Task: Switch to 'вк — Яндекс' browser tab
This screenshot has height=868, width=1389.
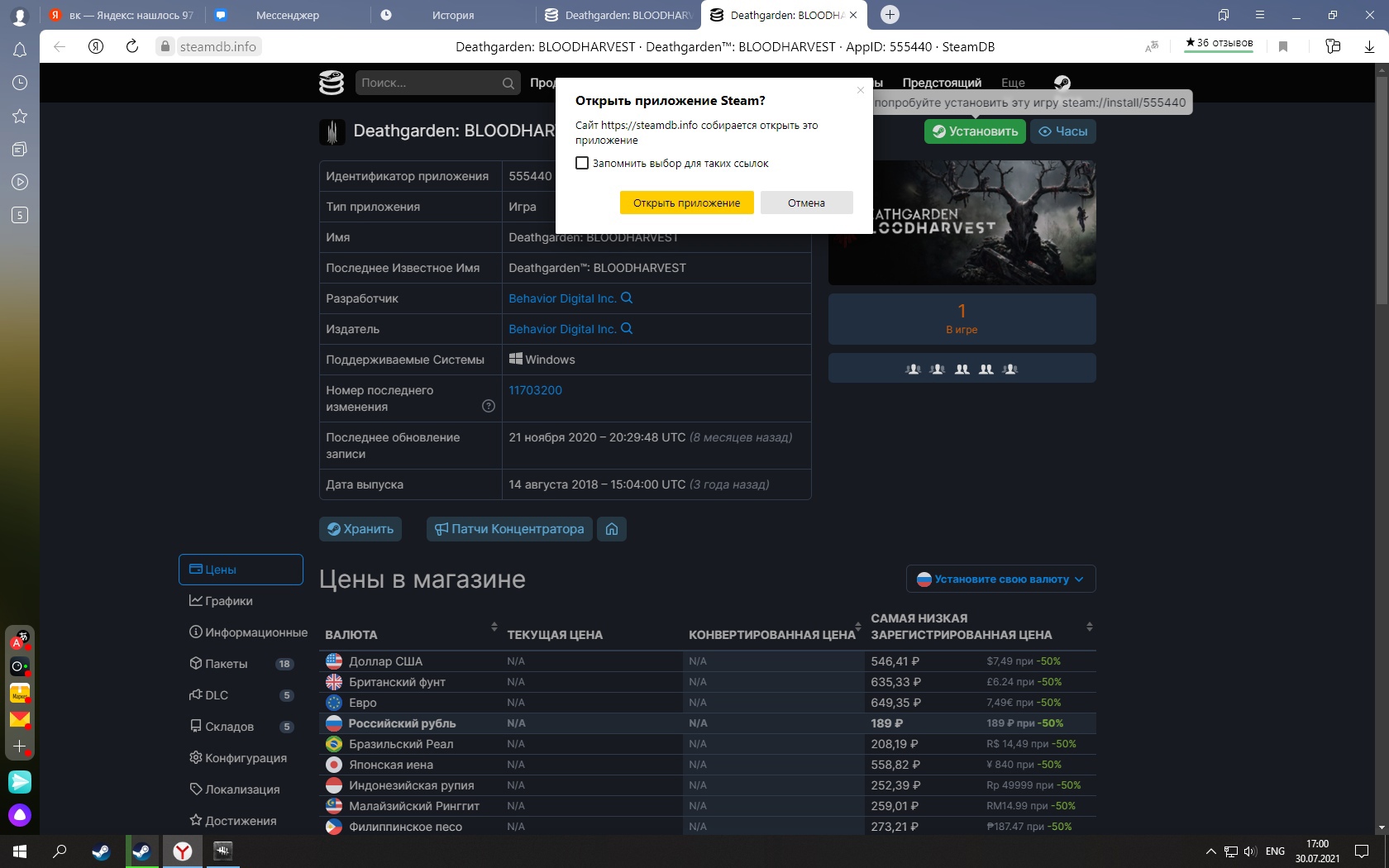Action: [122, 15]
